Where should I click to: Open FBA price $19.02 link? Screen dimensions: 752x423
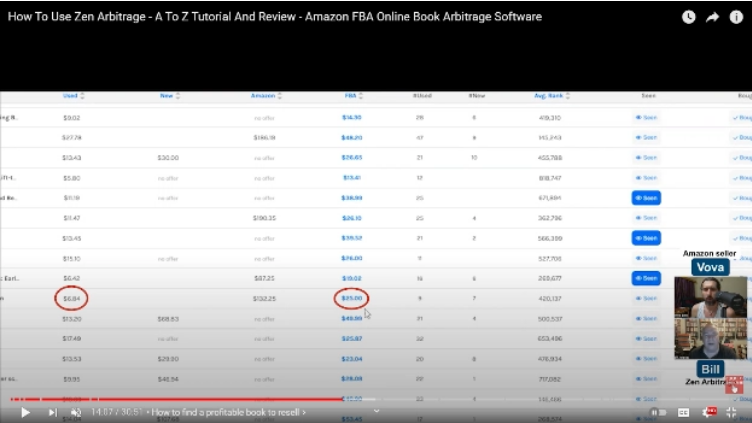click(x=352, y=279)
